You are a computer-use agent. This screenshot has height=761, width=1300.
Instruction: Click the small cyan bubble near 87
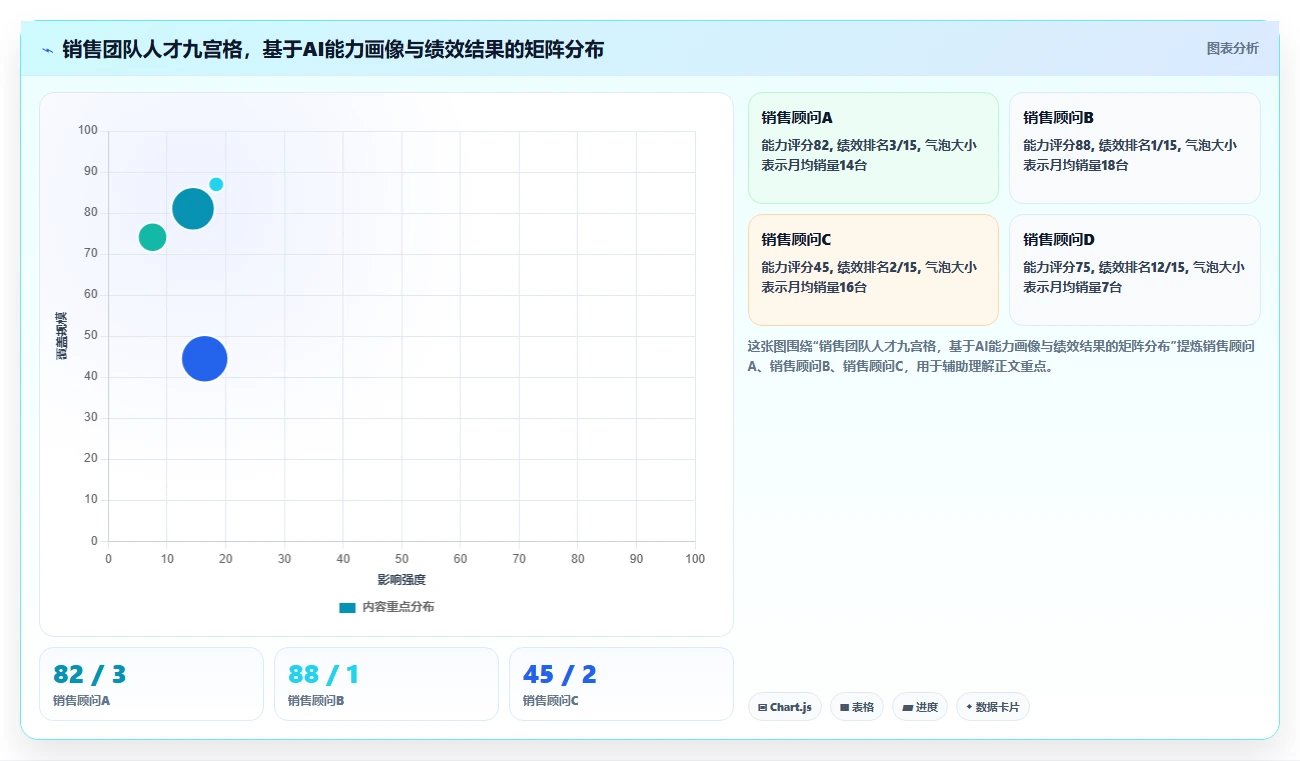(216, 184)
